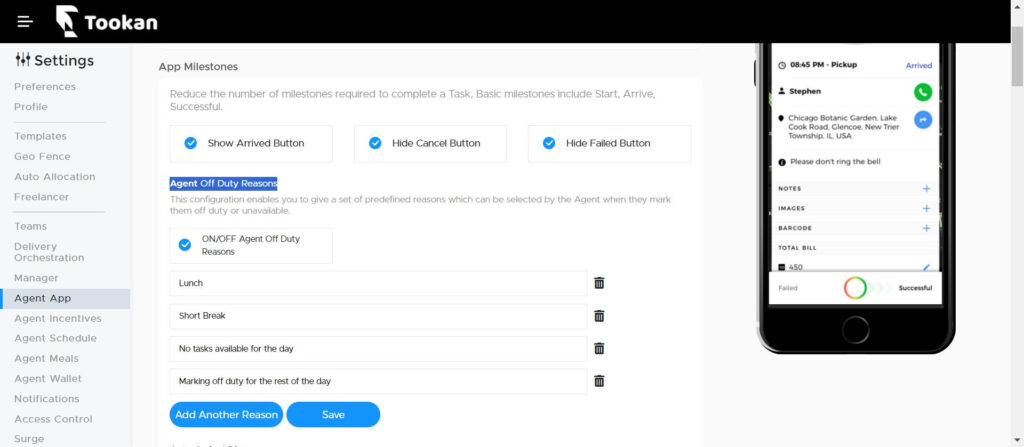1024x447 pixels.
Task: Click the Add Another Reason button
Action: point(227,414)
